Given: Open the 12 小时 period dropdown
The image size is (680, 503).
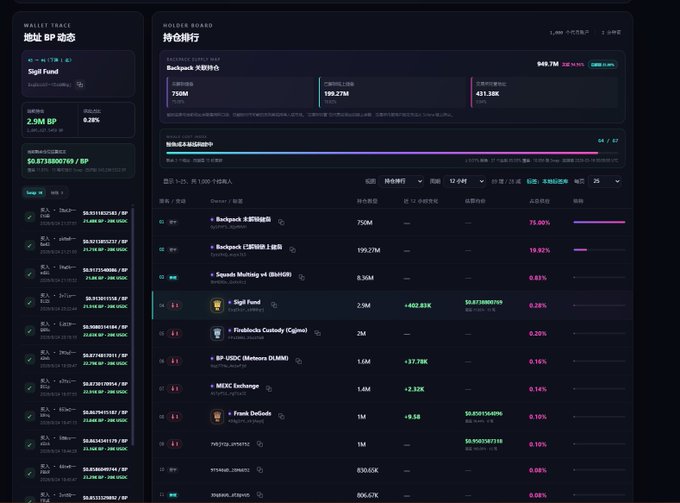Looking at the screenshot, I should point(466,181).
